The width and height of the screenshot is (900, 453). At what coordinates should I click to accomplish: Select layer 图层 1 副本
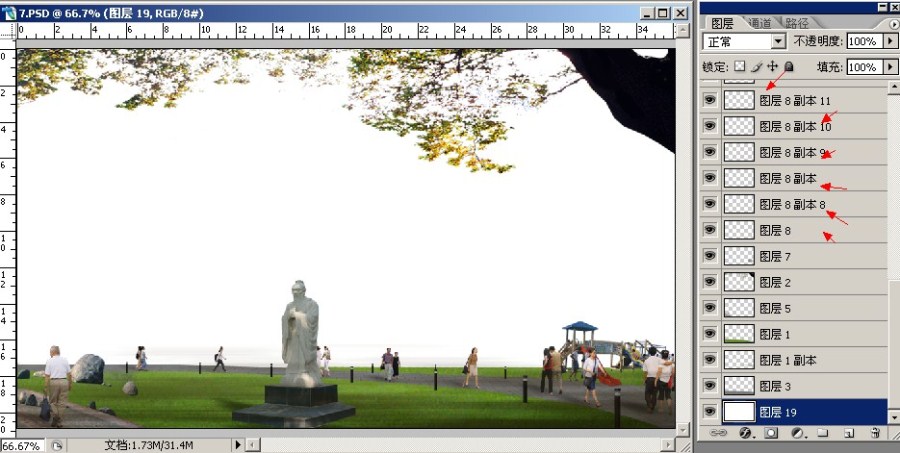point(804,360)
